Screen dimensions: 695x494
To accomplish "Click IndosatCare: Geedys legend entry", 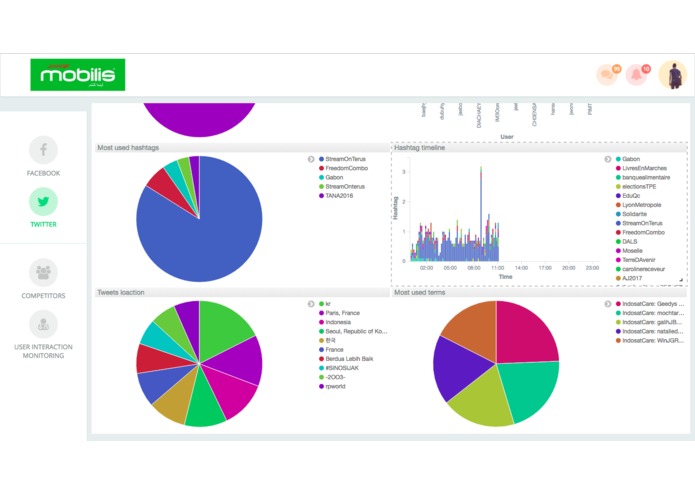I will tap(650, 304).
